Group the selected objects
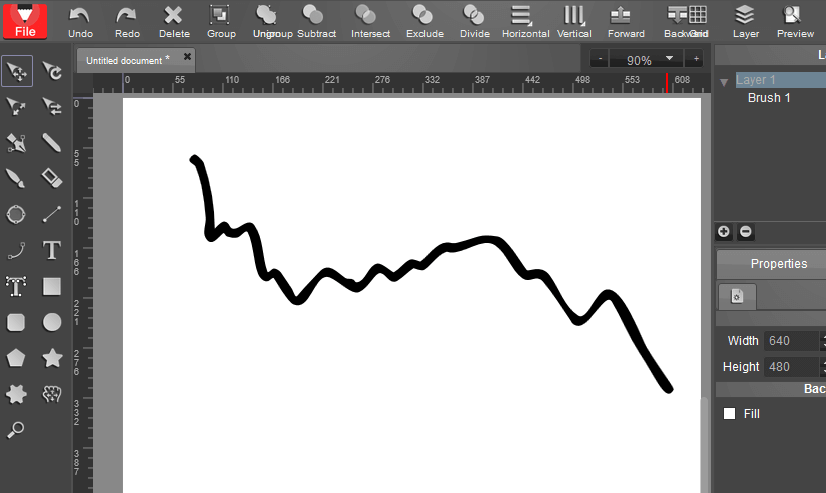 (221, 22)
